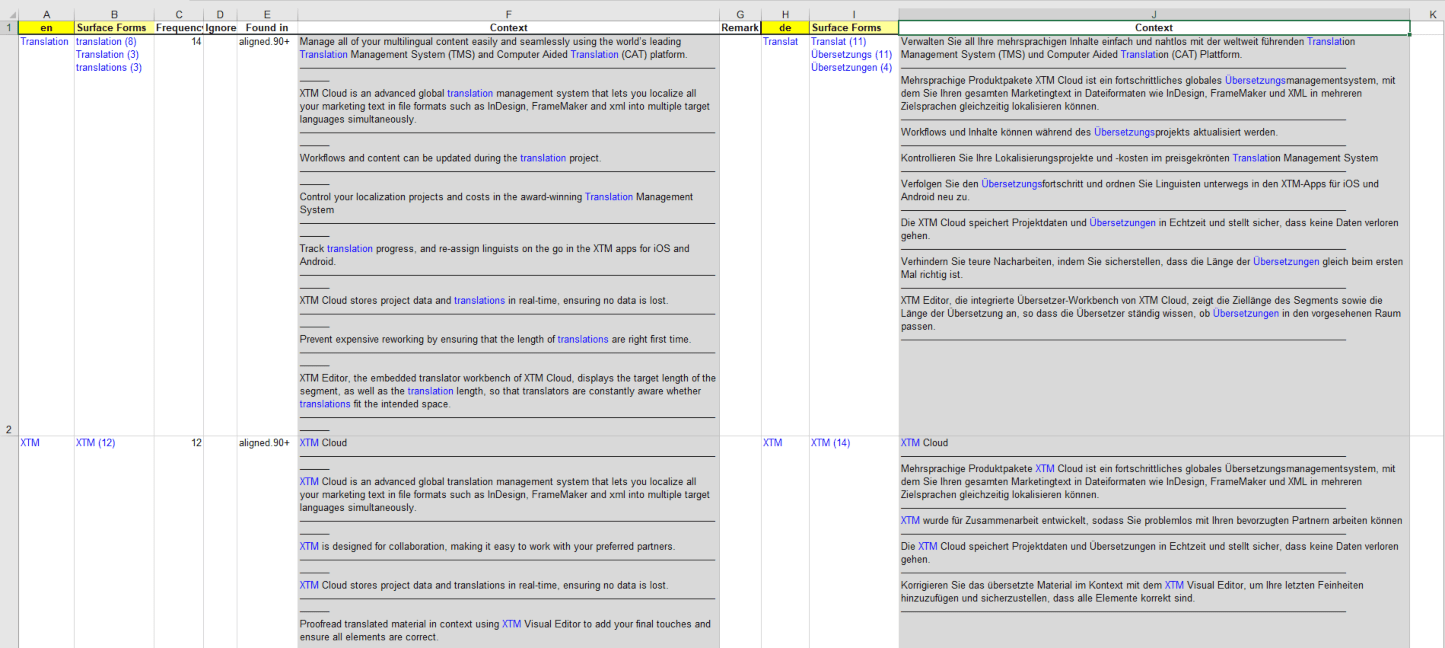This screenshot has width=1445, height=648.
Task: Select column J header
Action: click(1154, 14)
